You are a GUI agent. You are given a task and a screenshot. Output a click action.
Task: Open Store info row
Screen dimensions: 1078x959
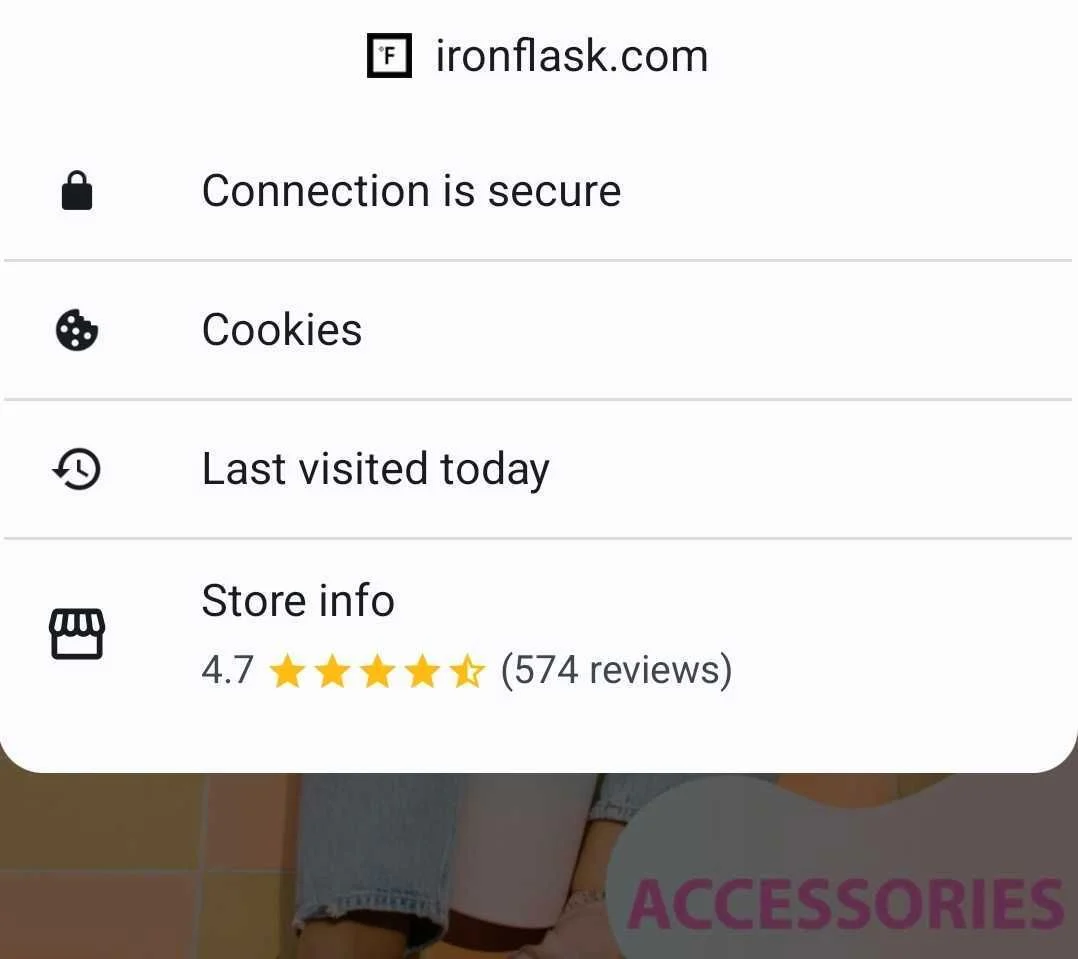(x=539, y=634)
